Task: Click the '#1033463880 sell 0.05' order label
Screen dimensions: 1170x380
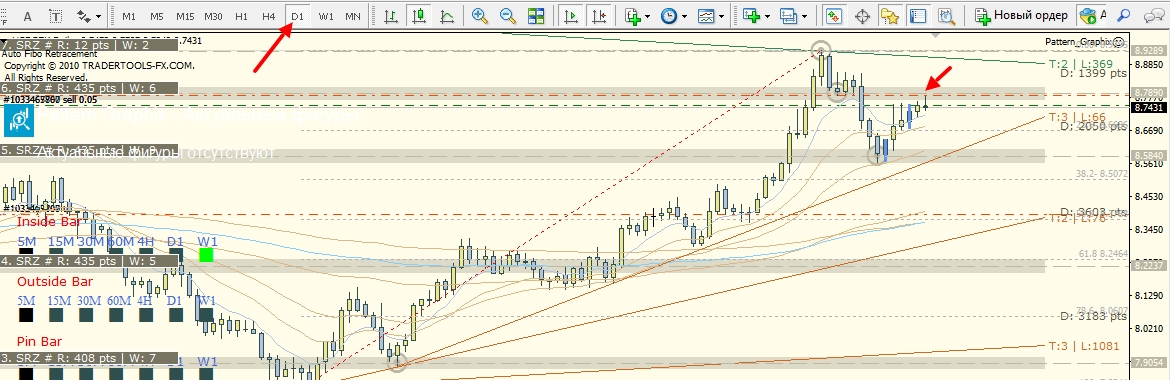Action: [49, 99]
